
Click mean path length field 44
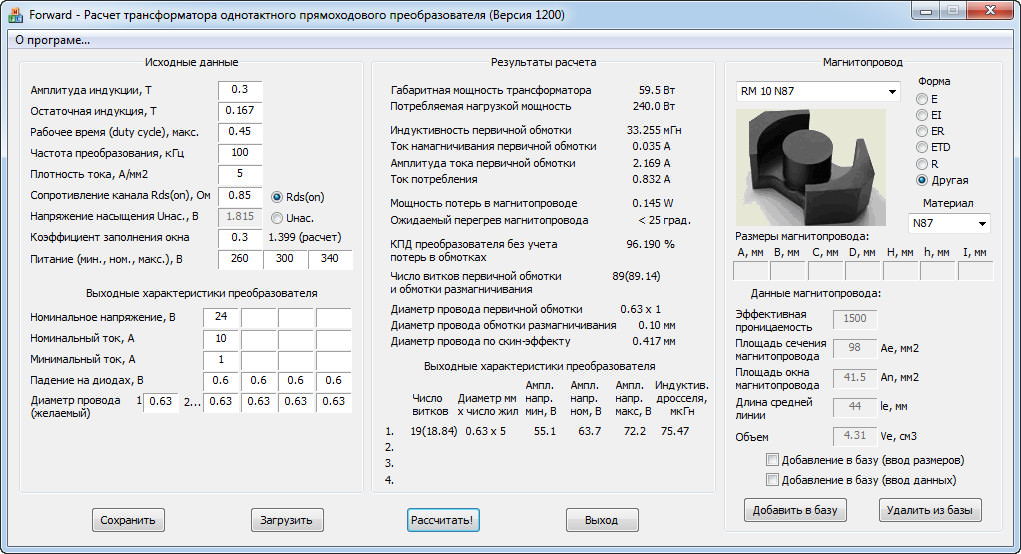pos(855,407)
